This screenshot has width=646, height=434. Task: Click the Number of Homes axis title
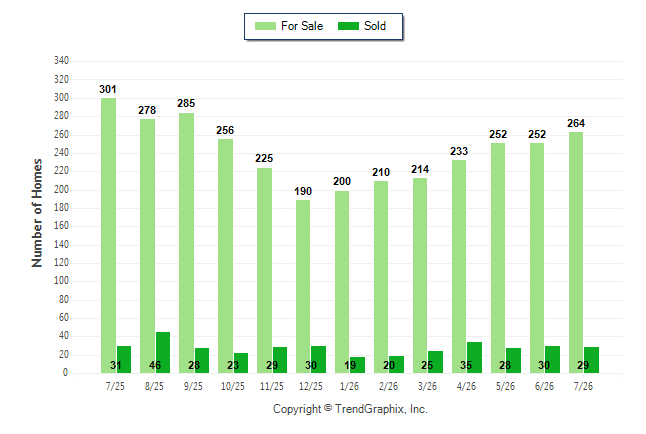coord(37,213)
